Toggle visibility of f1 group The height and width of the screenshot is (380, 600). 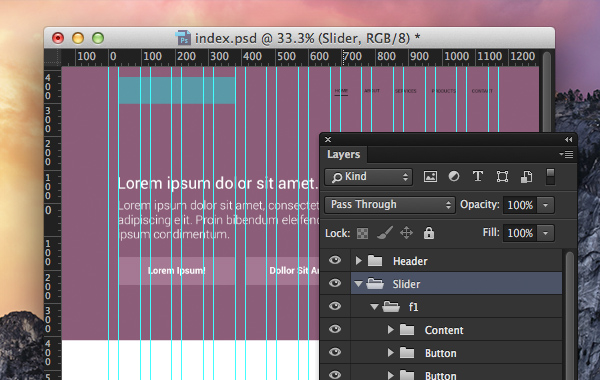[335, 306]
